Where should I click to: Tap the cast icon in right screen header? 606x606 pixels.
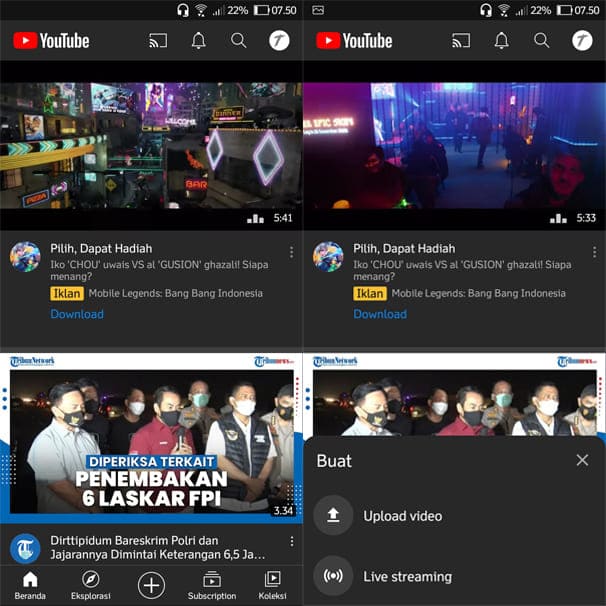point(461,41)
